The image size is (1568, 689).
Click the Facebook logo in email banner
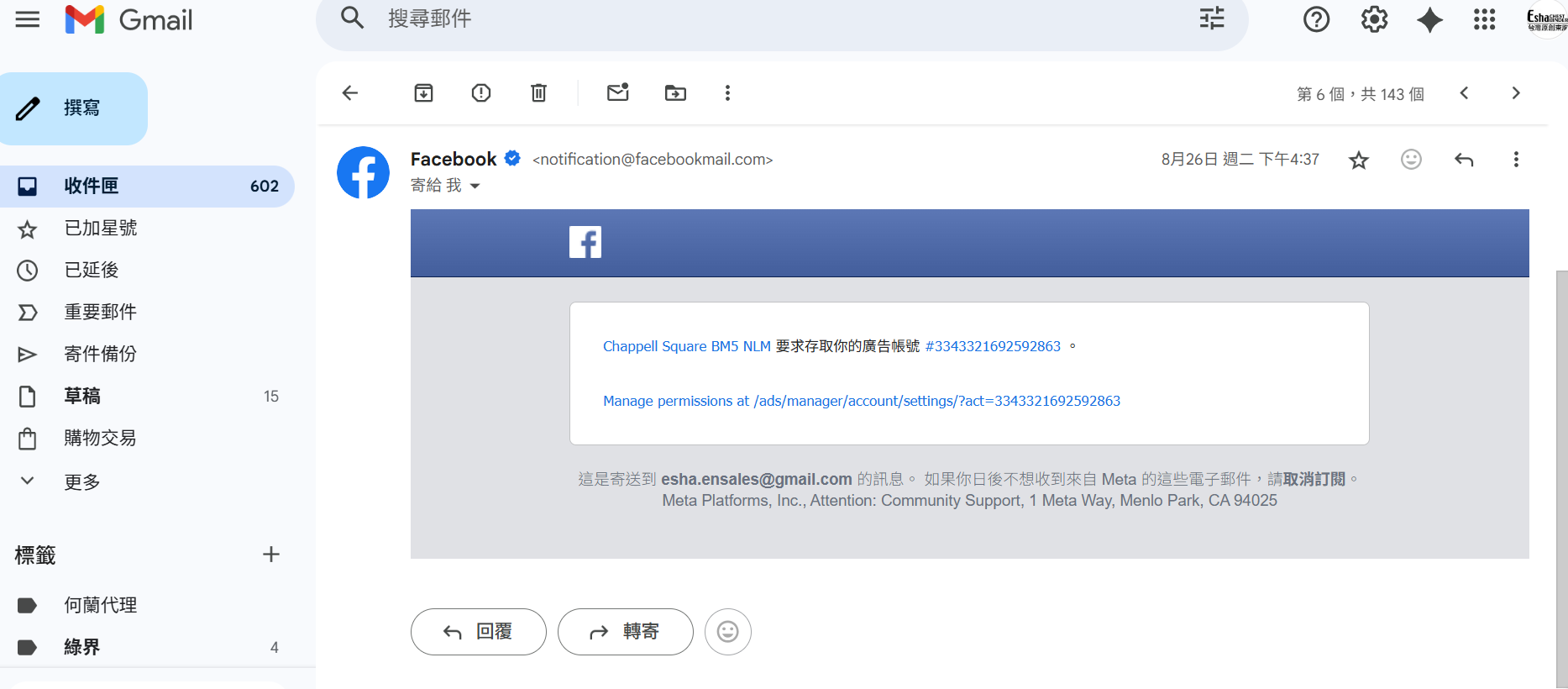tap(585, 243)
